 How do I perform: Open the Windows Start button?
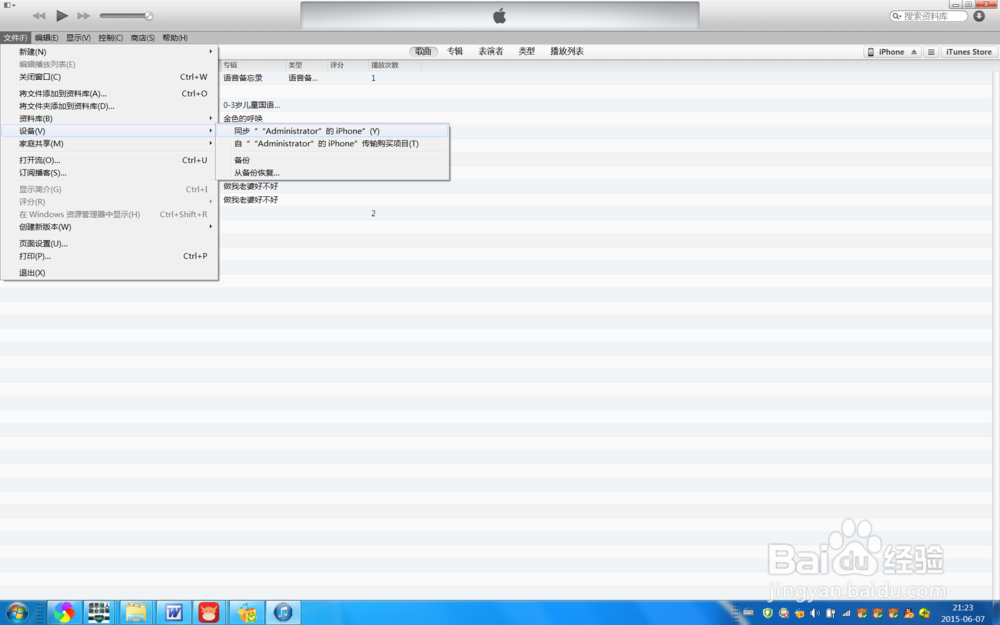coord(17,614)
